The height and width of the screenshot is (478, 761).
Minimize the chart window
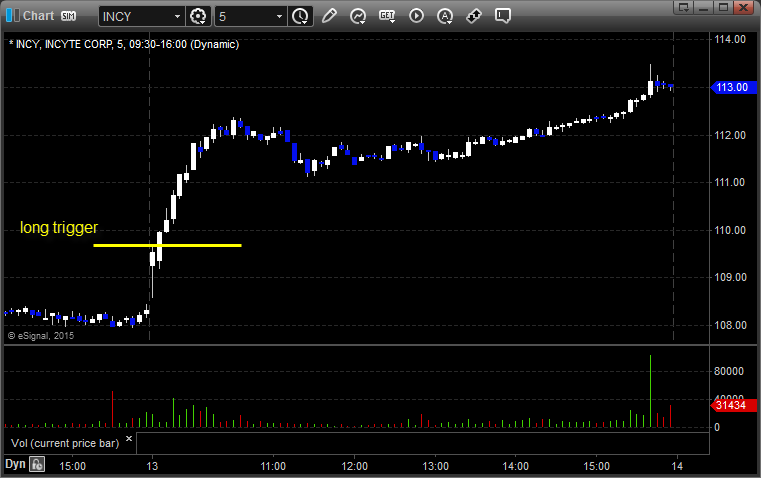click(704, 7)
